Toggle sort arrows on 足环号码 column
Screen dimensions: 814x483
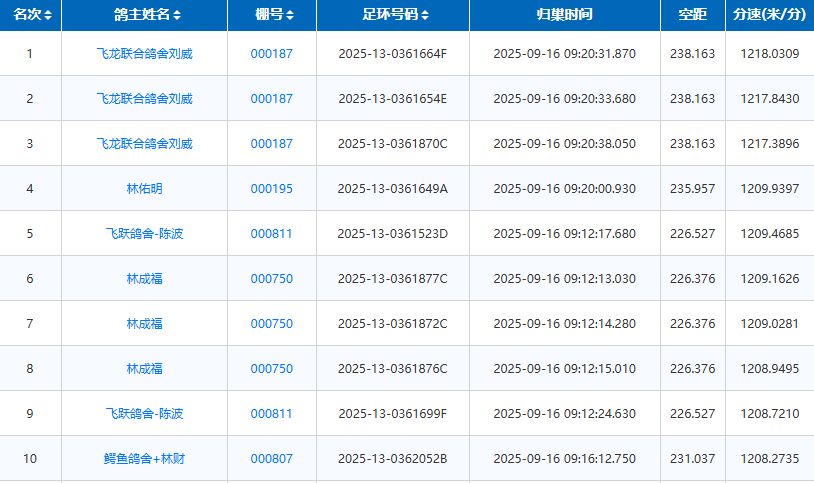click(425, 16)
